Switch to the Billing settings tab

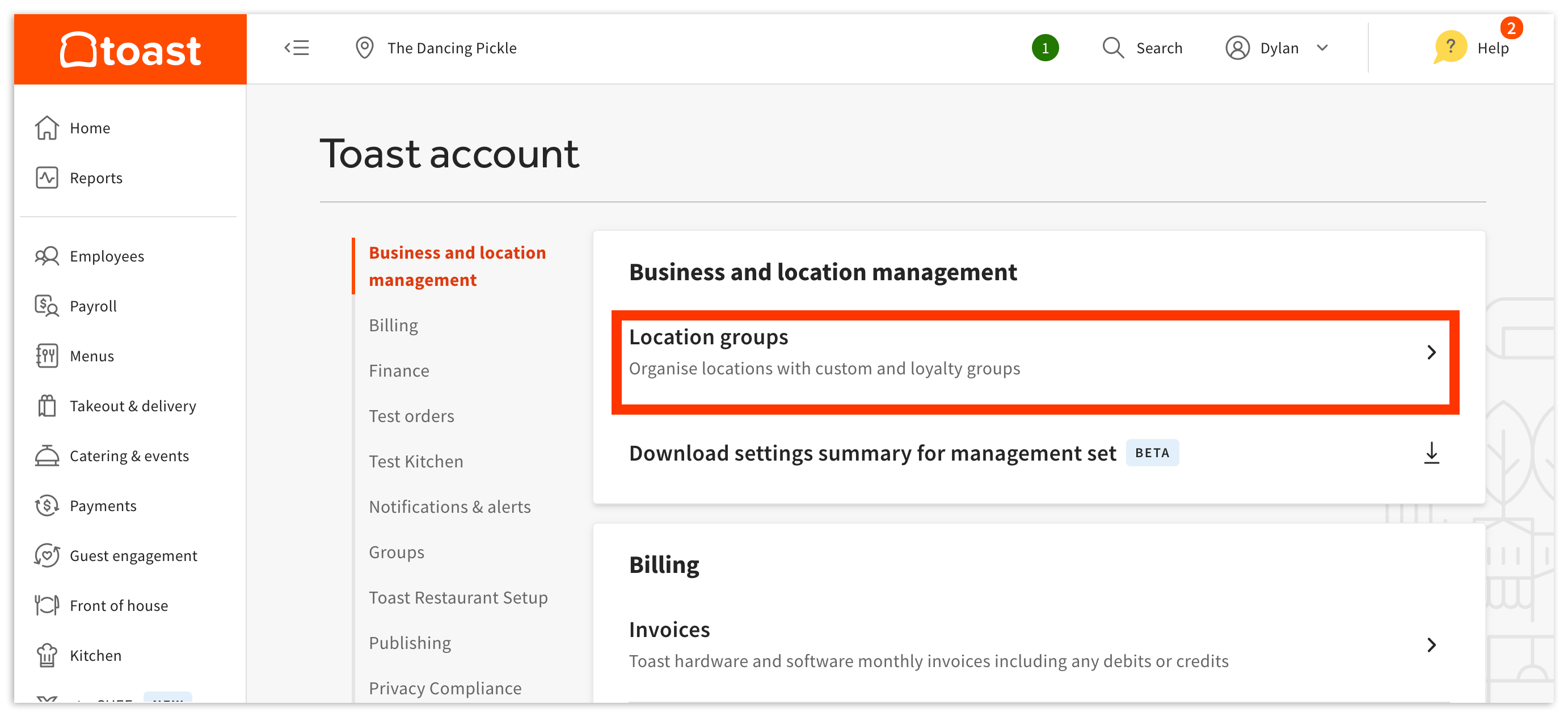coord(393,324)
